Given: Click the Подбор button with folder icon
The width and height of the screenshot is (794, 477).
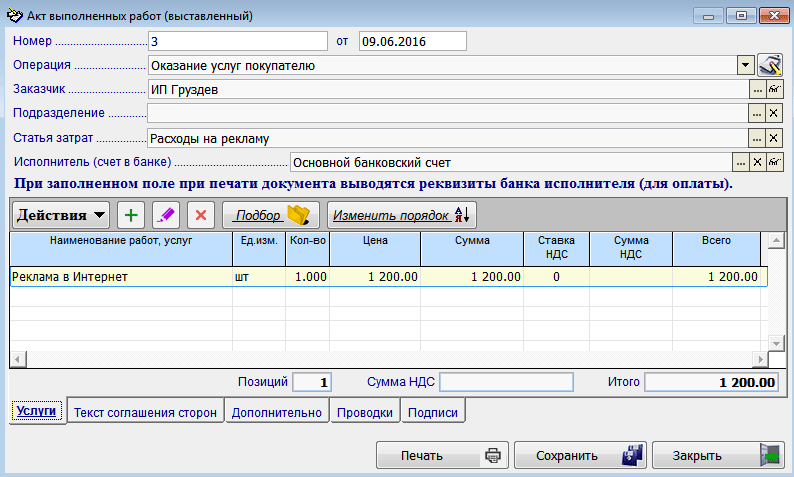Looking at the screenshot, I should click(271, 215).
